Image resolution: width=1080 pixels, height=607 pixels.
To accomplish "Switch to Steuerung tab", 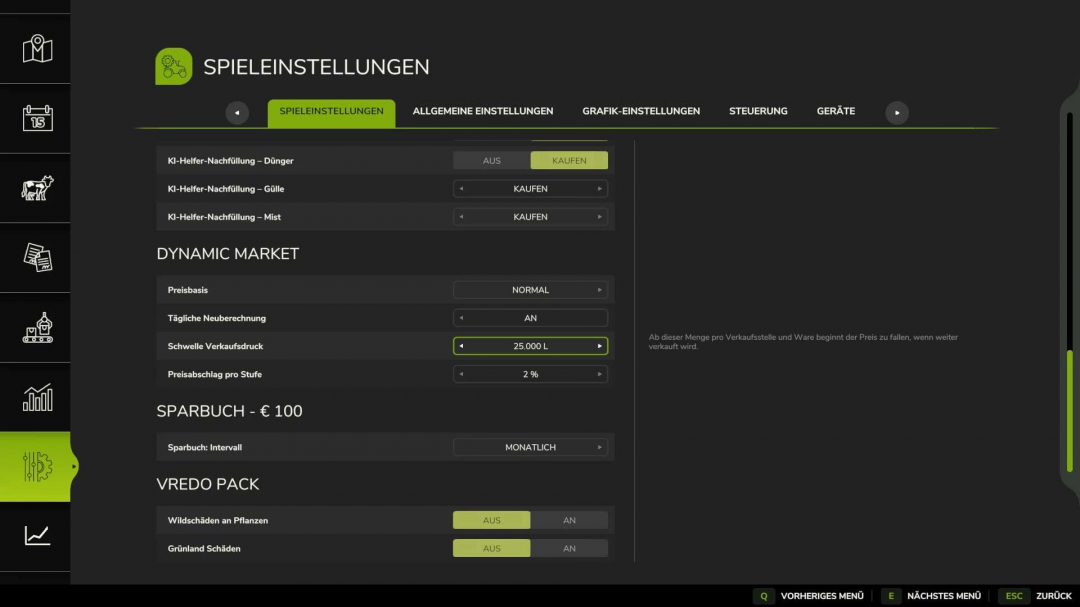I will tap(758, 111).
